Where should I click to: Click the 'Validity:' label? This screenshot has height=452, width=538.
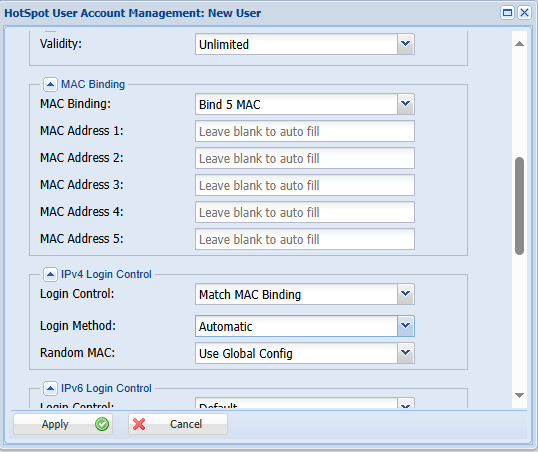point(61,44)
